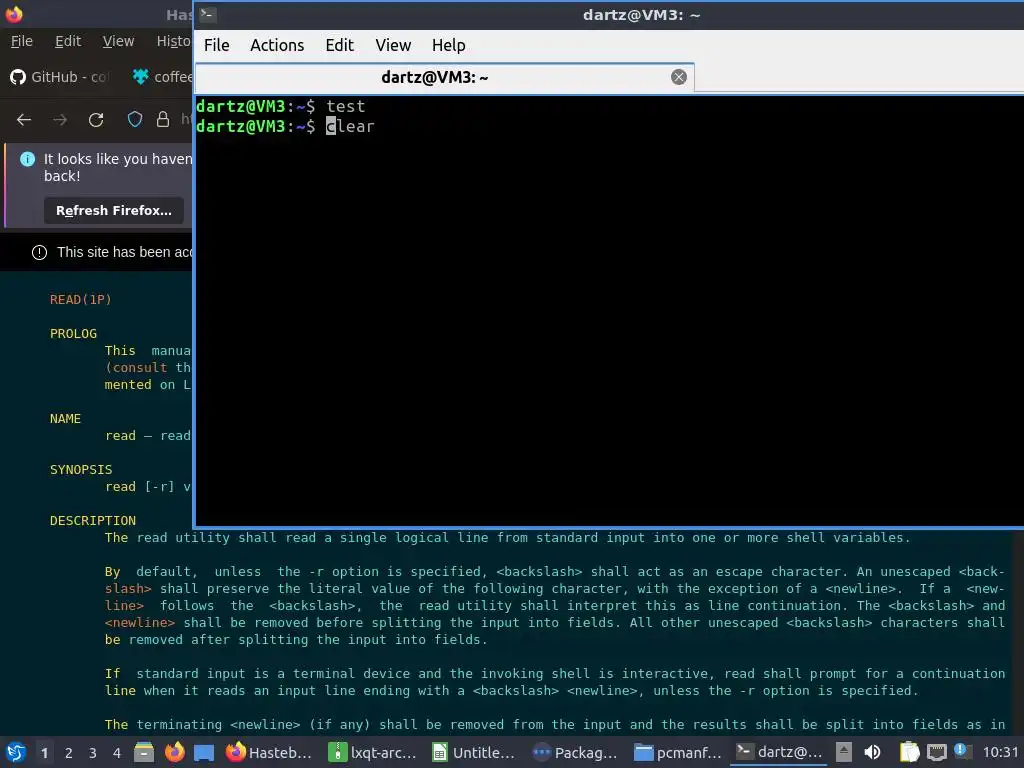Switch to workspace 4
This screenshot has width=1024, height=768.
pos(117,753)
